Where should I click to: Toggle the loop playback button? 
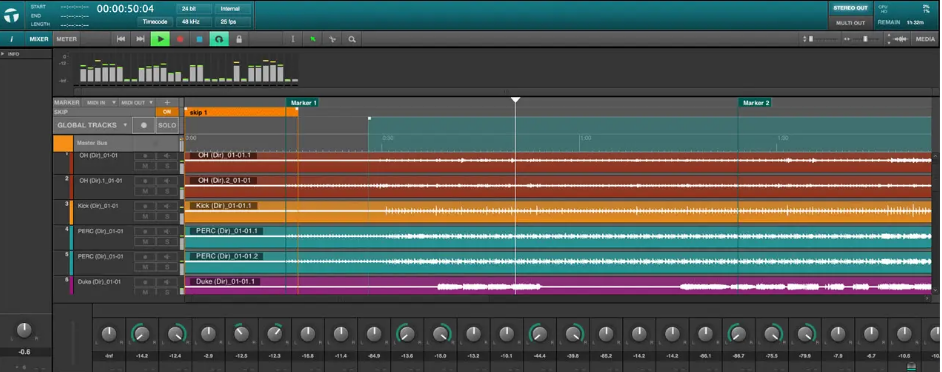(x=219, y=39)
